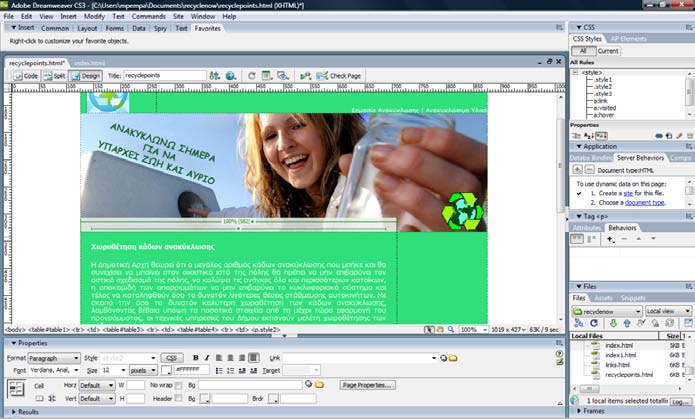695x419 pixels.
Task: Open File Management icon in document toolbar
Action: [x=215, y=76]
